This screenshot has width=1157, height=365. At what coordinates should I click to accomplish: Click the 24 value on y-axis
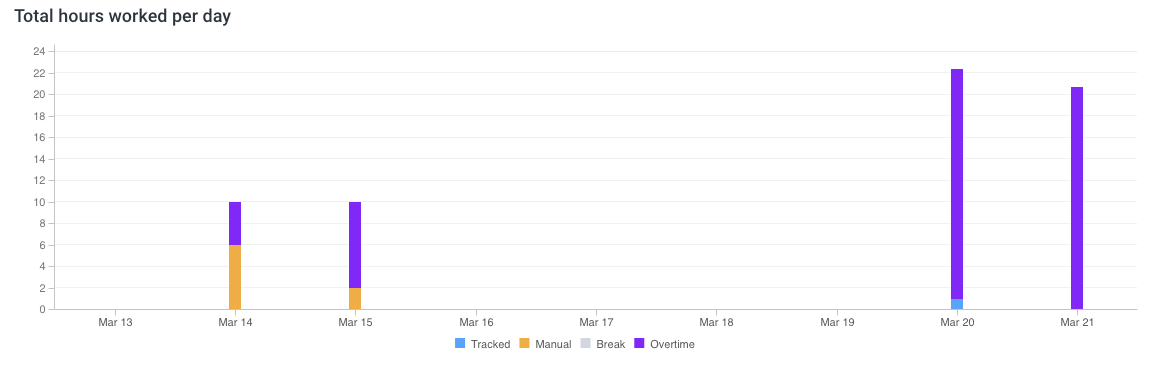tap(40, 51)
